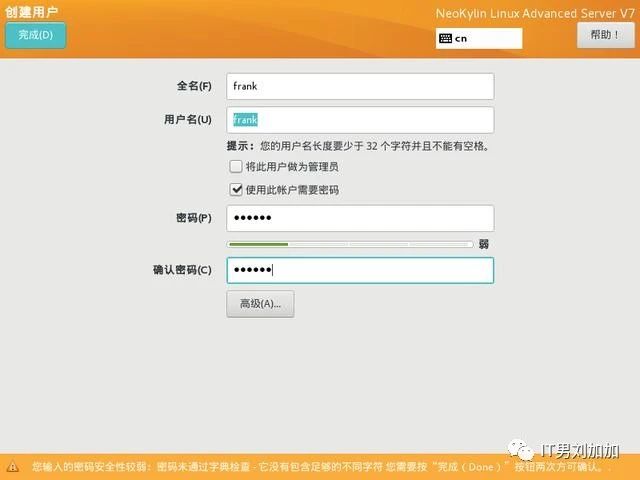
Task: Click the 创建用户 page title
Action: [x=31, y=12]
